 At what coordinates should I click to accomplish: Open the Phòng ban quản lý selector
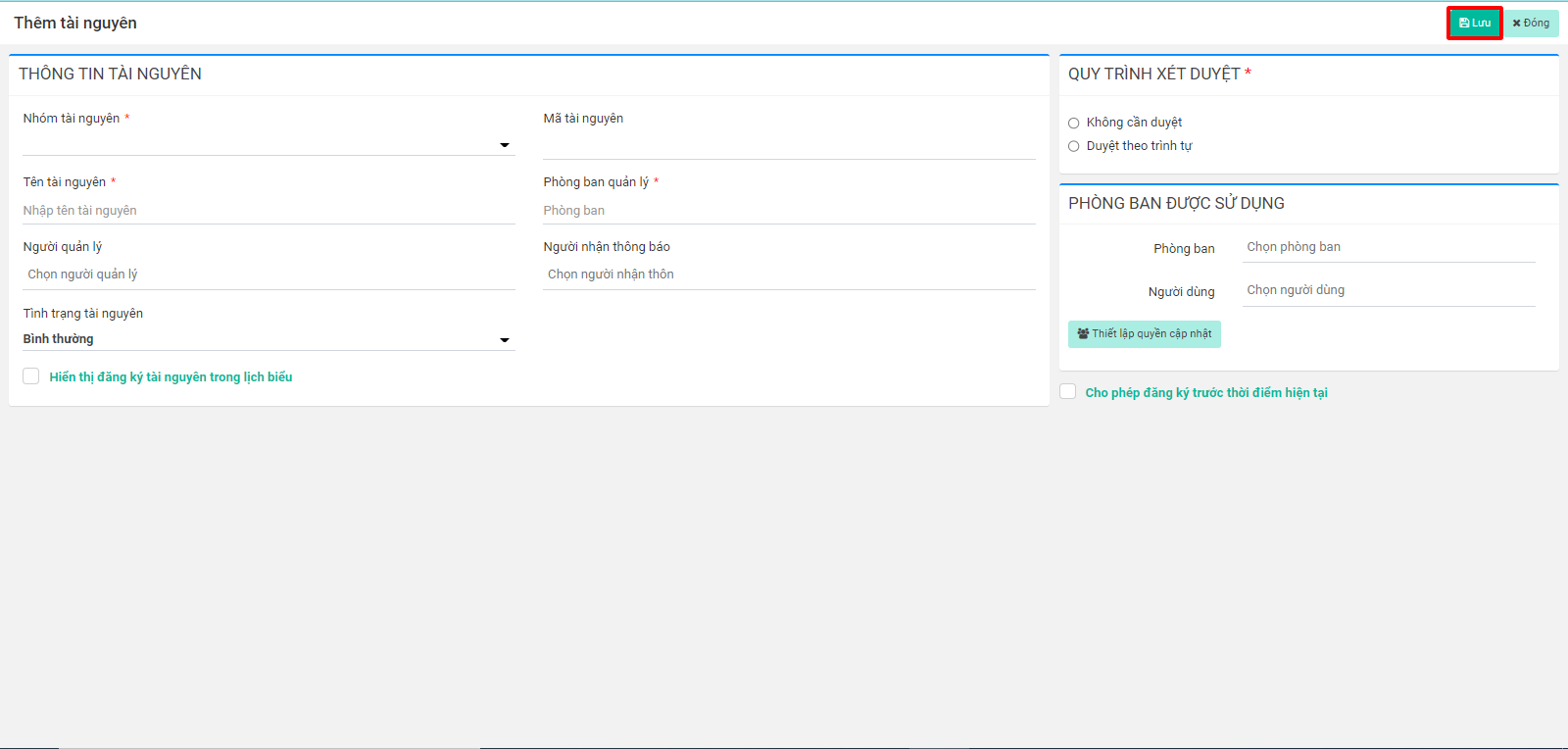click(x=788, y=211)
